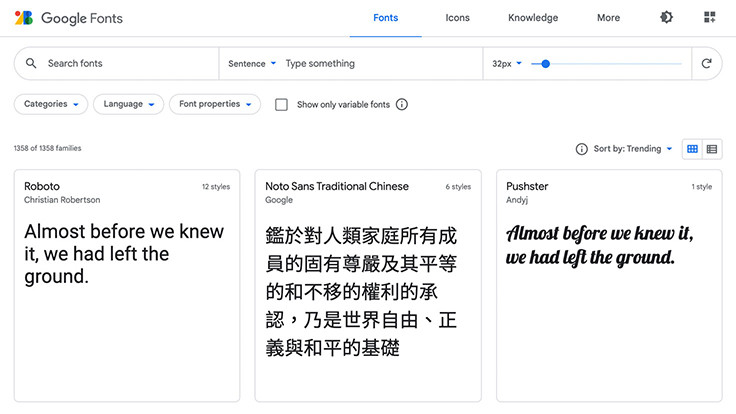Image resolution: width=736 pixels, height=414 pixels.
Task: Enable Show only variable fonts checkbox
Action: coord(281,104)
